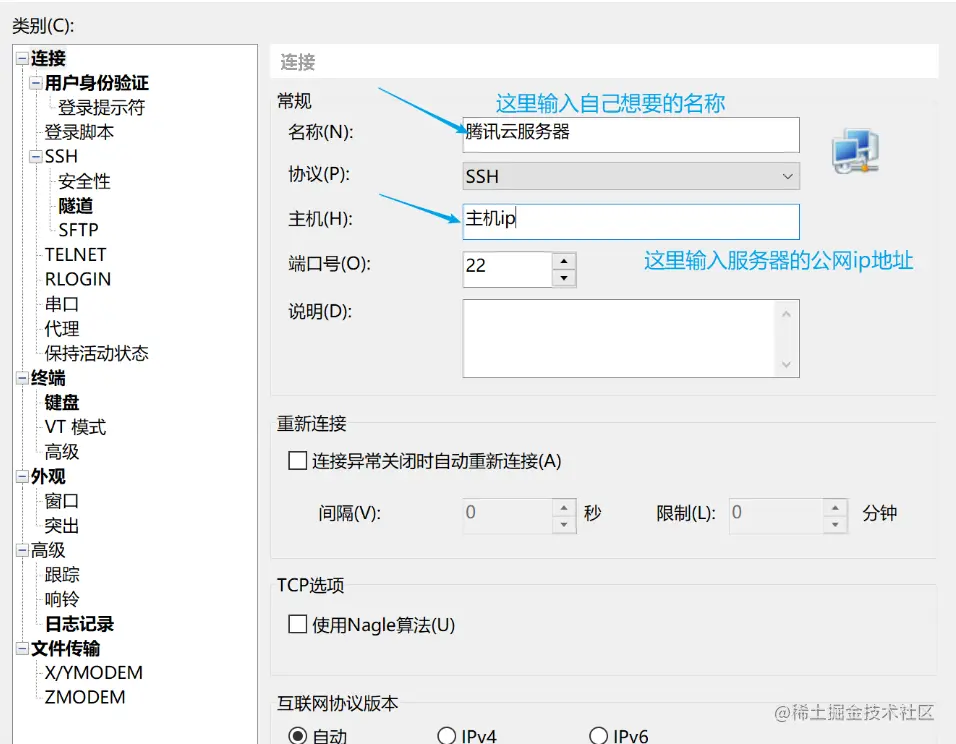Screen dimensions: 956x744
Task: Select 文件传输 tree item
Action: pyautogui.click(x=65, y=648)
